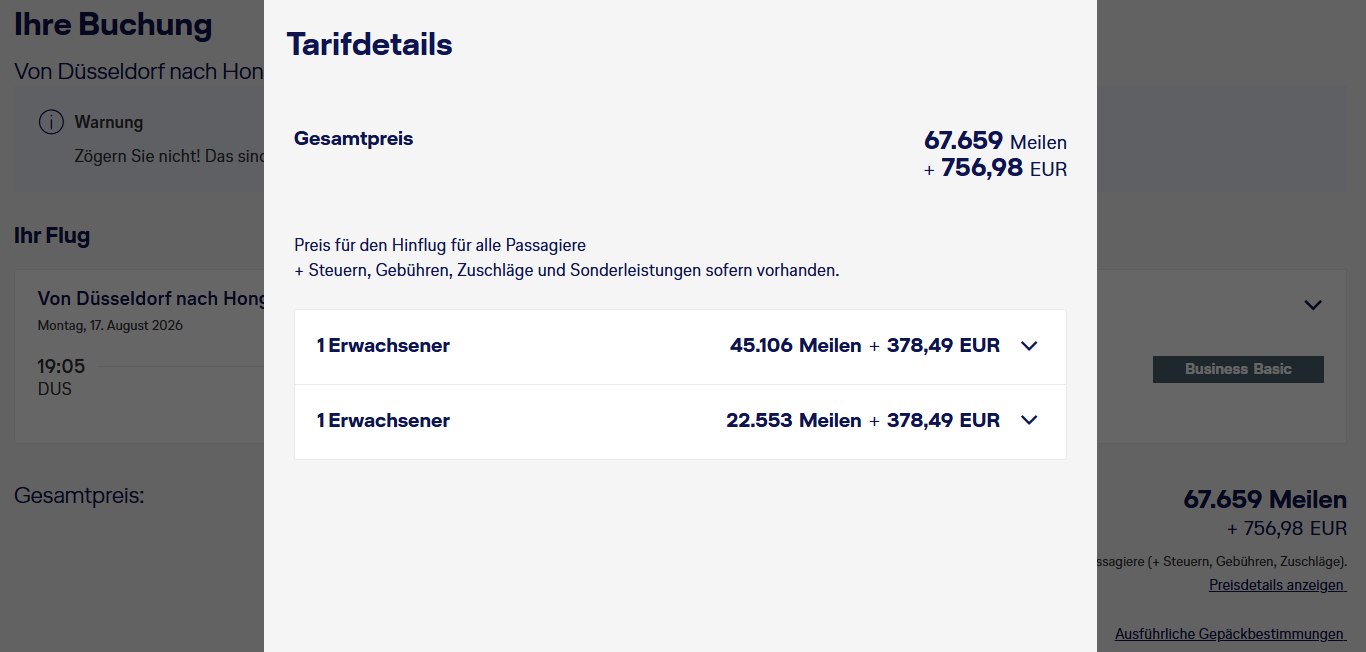The height and width of the screenshot is (652, 1366).
Task: Select the Business Basic fare label
Action: [x=1237, y=369]
